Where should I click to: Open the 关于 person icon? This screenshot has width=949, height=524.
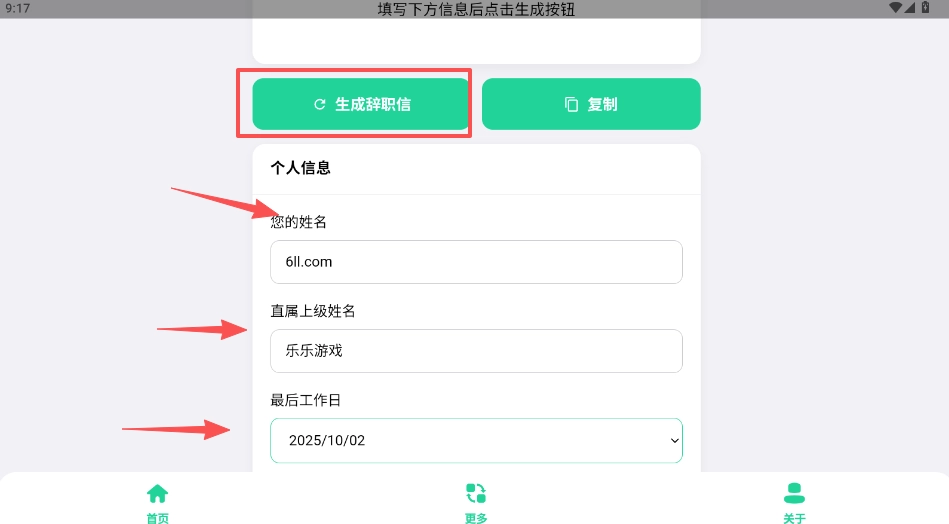point(794,493)
